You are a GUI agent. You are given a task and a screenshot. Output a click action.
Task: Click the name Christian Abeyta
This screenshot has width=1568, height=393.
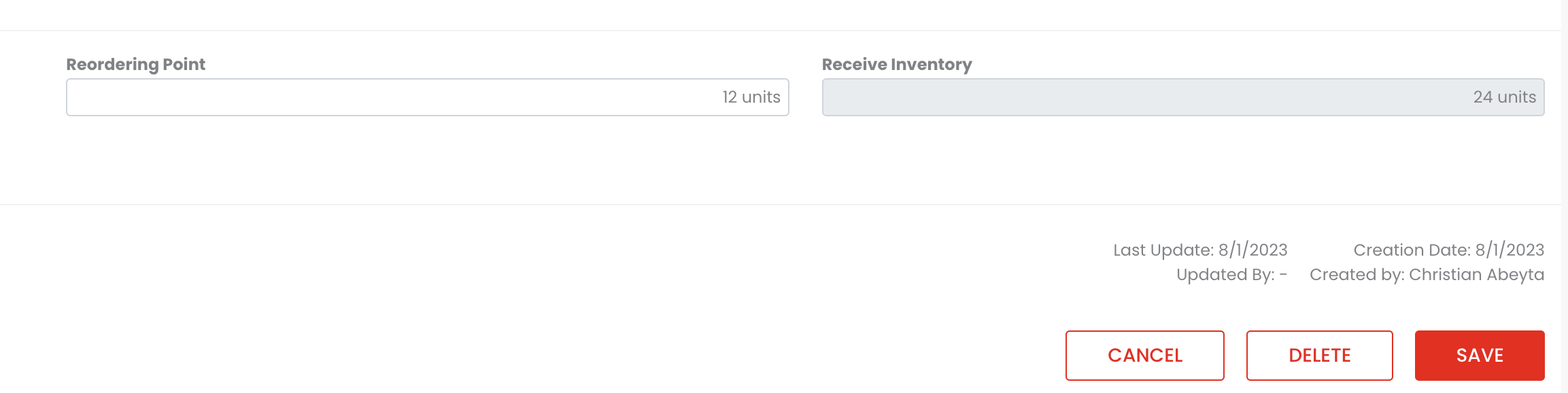tap(1476, 275)
